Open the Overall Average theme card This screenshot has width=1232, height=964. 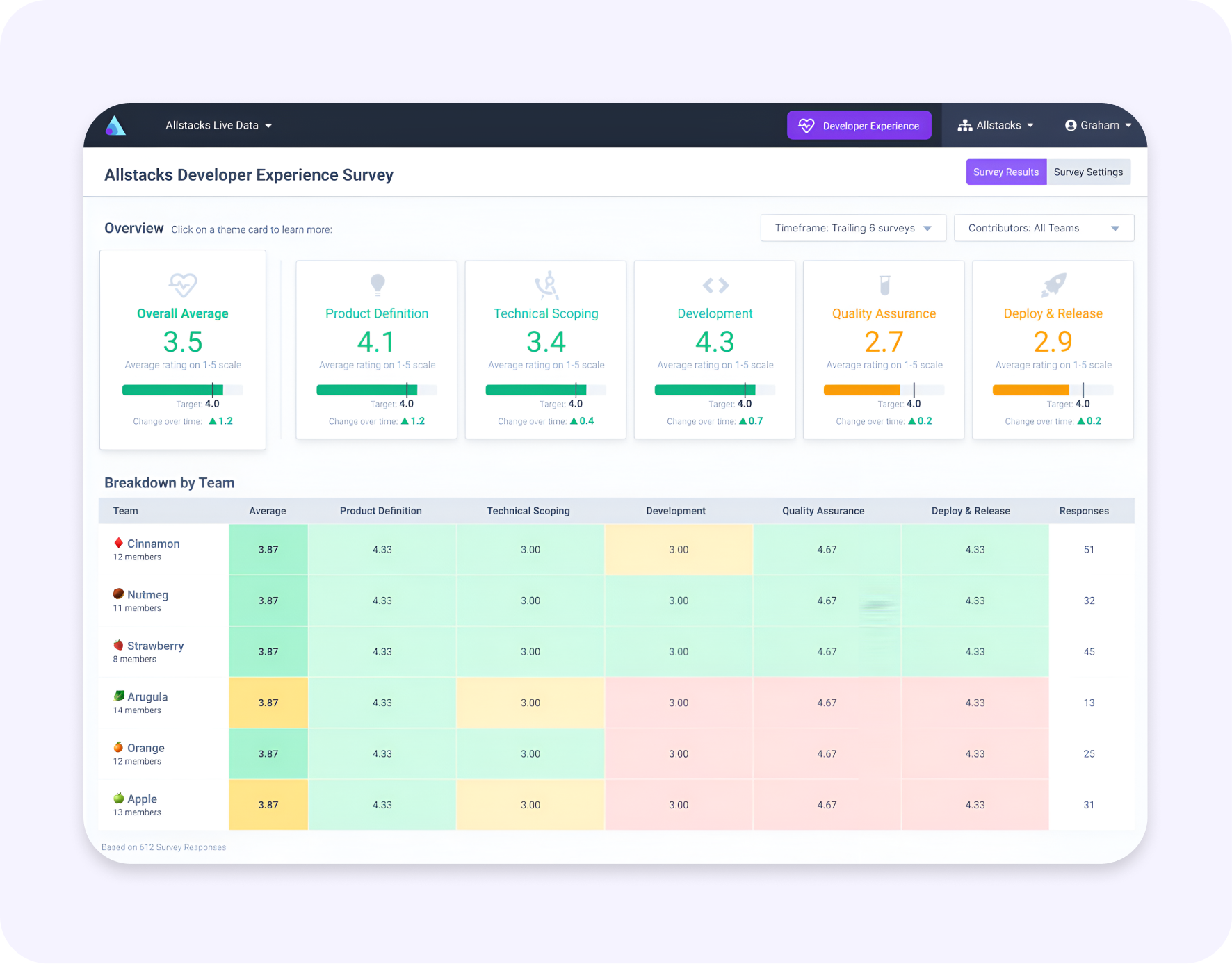pos(183,350)
